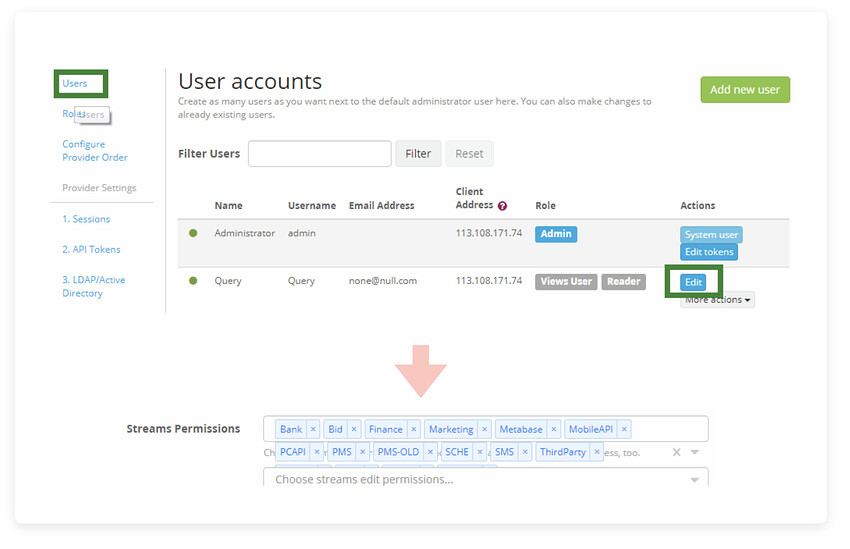Click the Filter button
Screen dimensions: 850x549
[418, 154]
